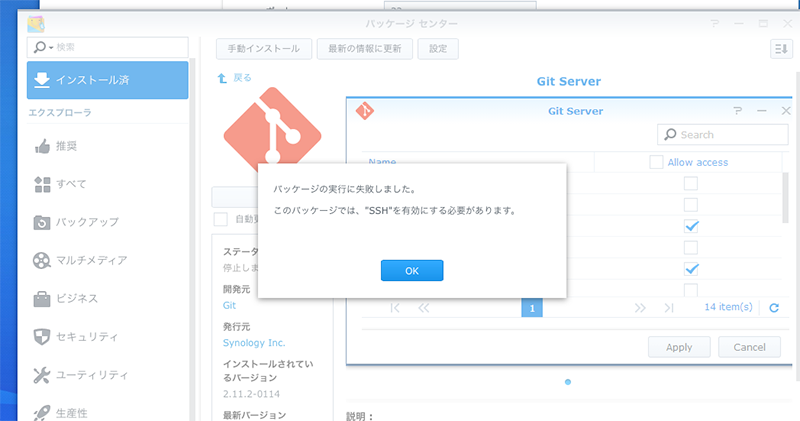Expand the search magnifier dropdown in Package Center

[x=43, y=47]
